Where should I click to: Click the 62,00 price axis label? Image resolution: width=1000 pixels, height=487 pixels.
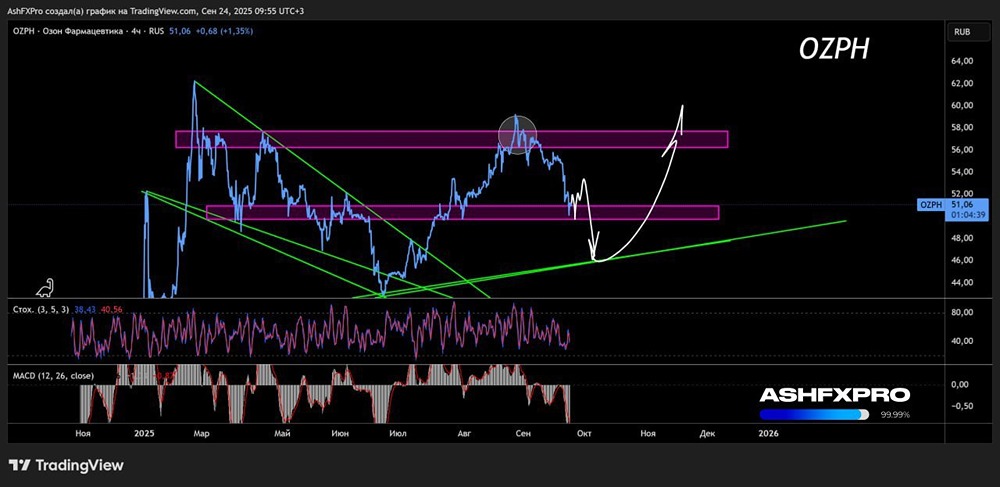pos(961,84)
